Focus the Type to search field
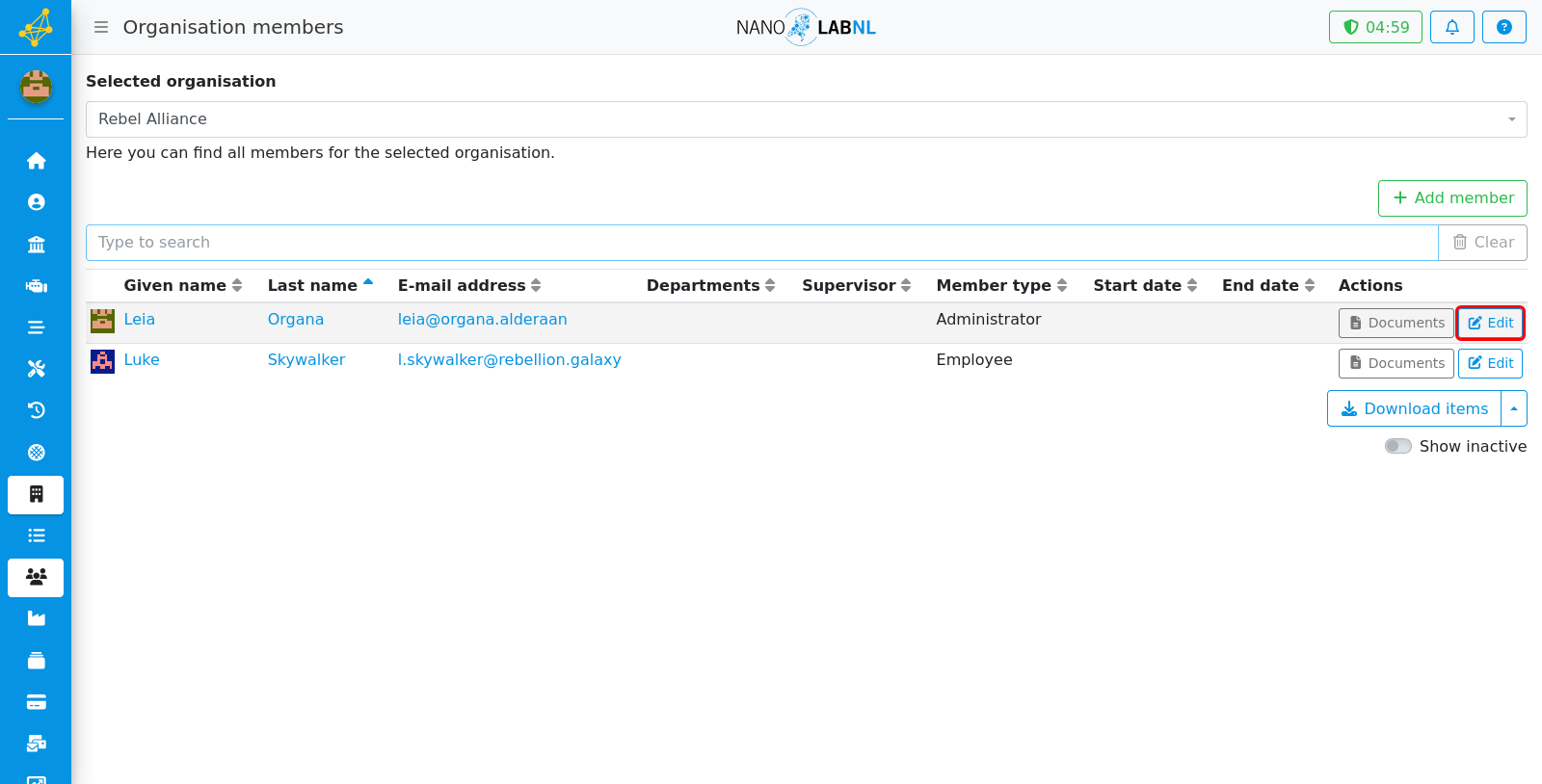 coord(762,243)
